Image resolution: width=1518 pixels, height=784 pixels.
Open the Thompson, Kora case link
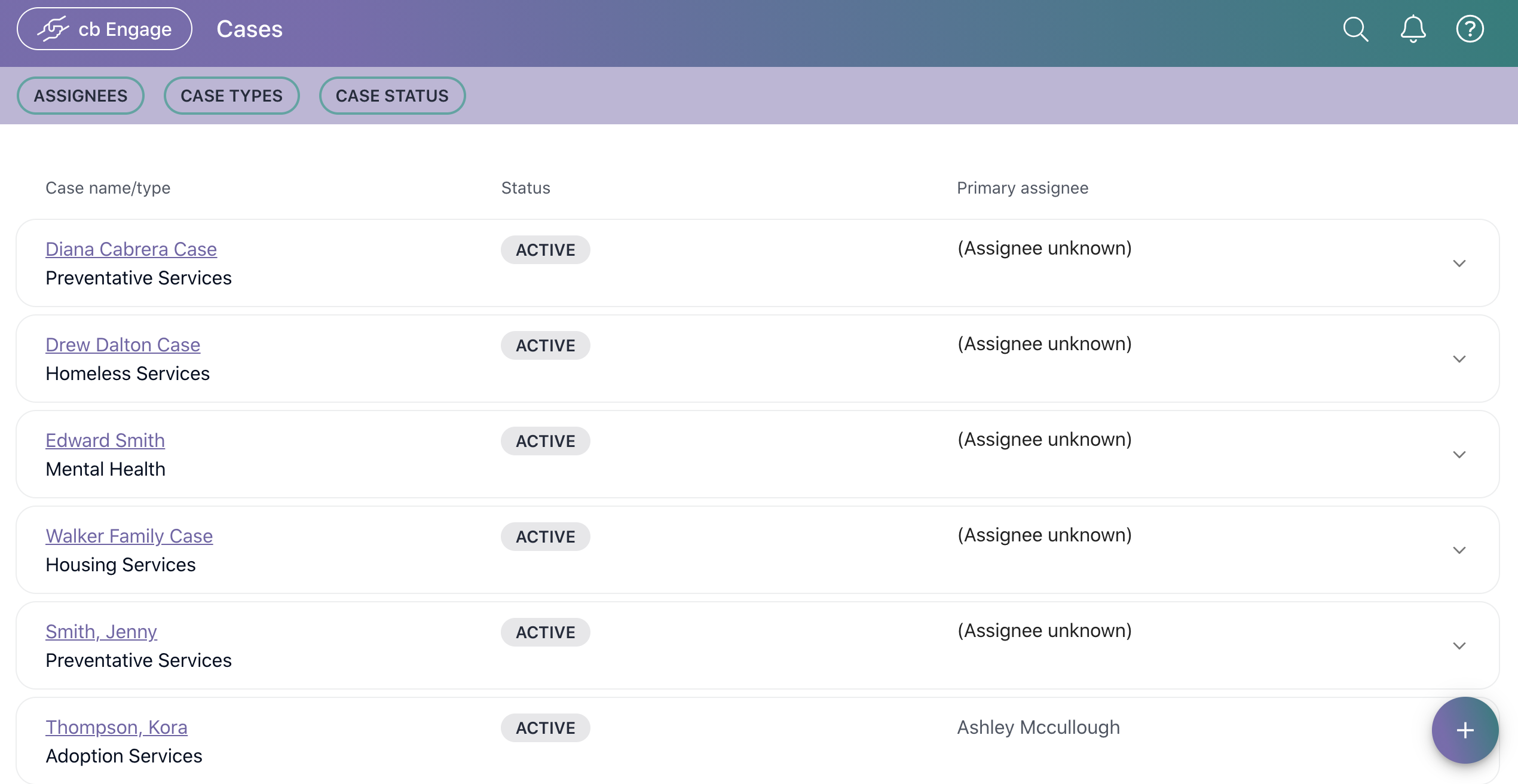coord(117,727)
